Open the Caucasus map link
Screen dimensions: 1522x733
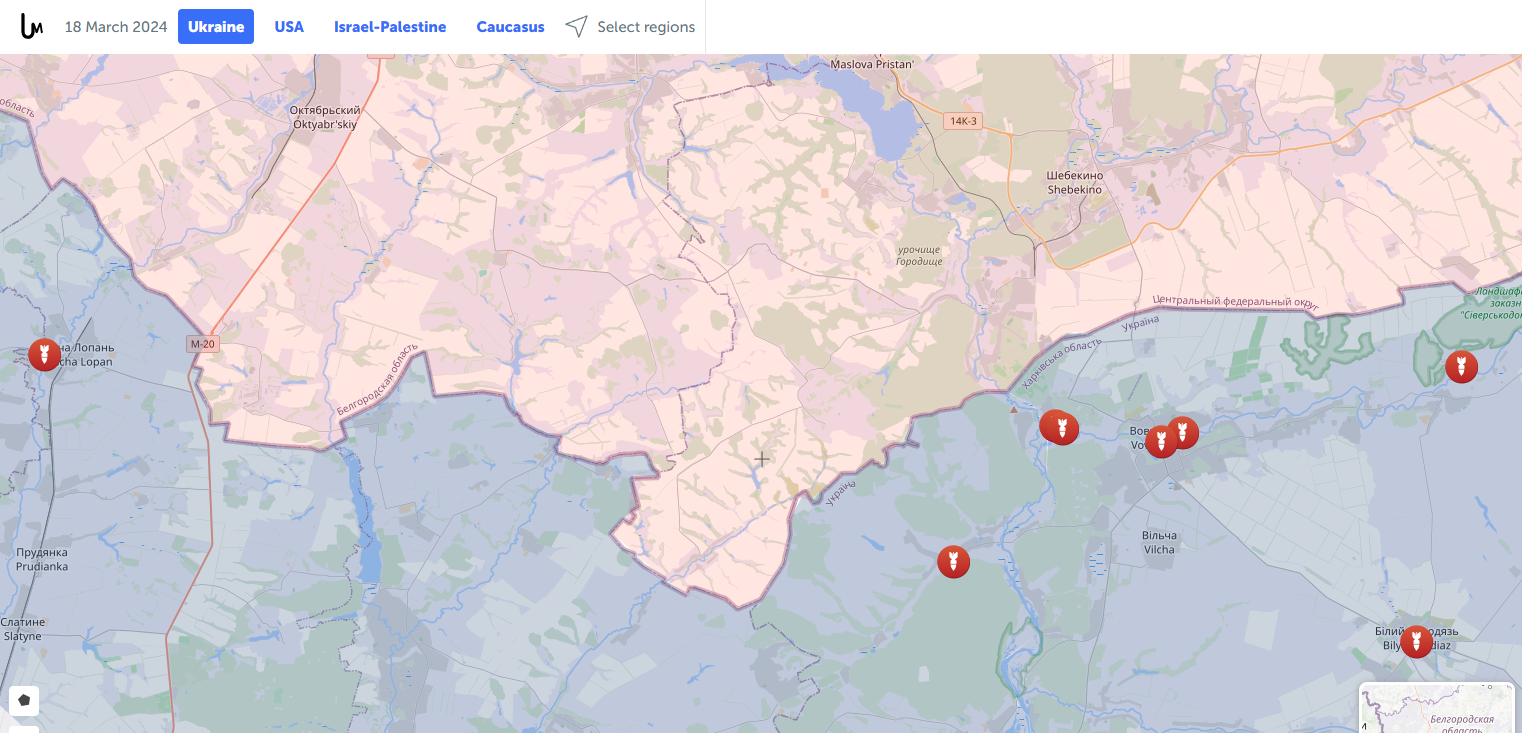(510, 27)
